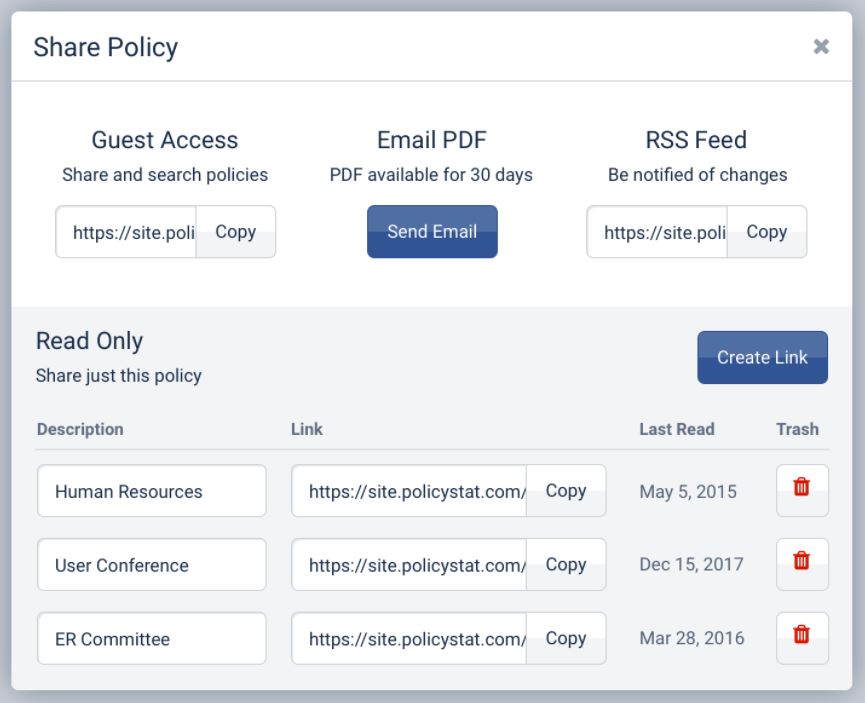Remove ER Committee link with trash icon

801,638
